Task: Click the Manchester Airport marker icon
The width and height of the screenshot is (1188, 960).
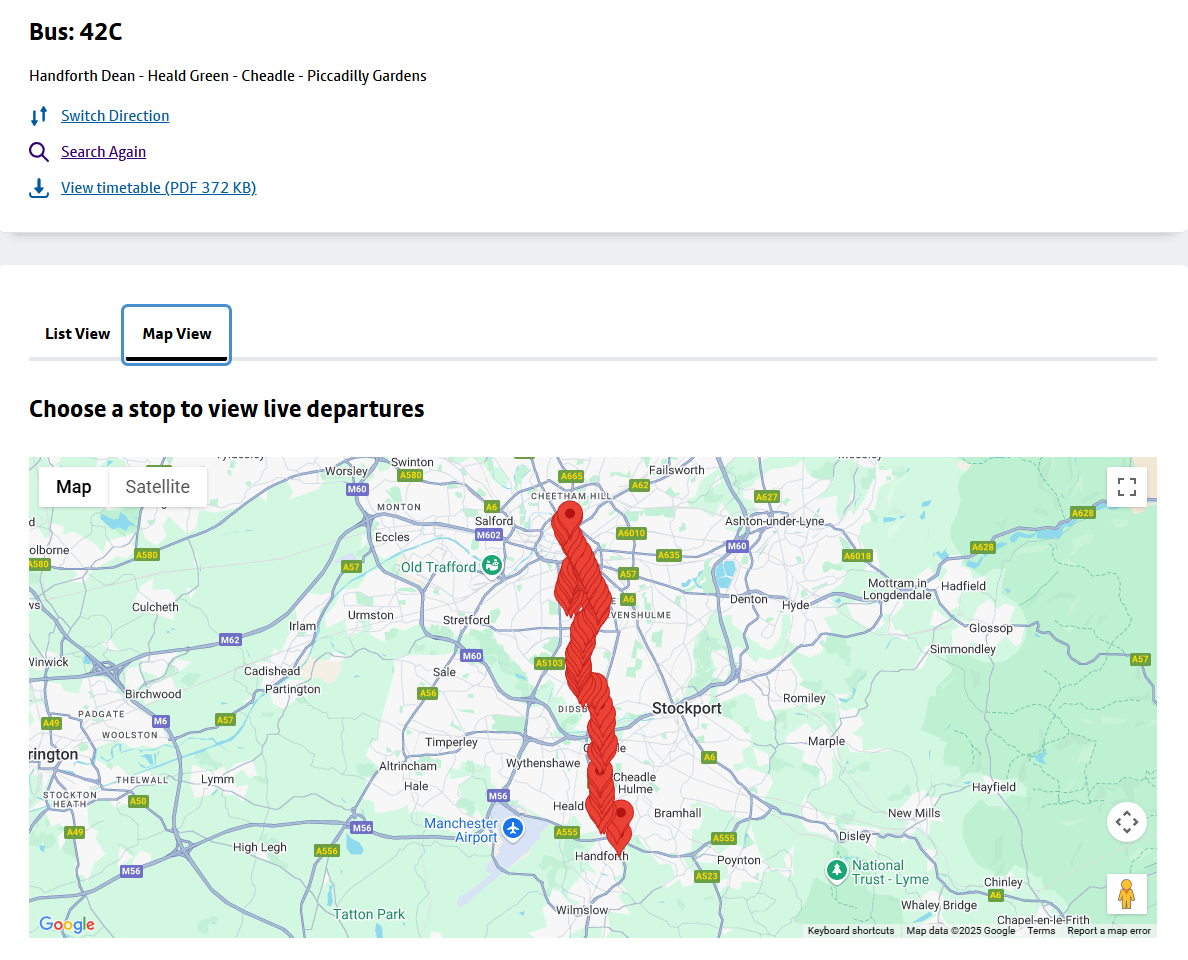Action: tap(513, 828)
